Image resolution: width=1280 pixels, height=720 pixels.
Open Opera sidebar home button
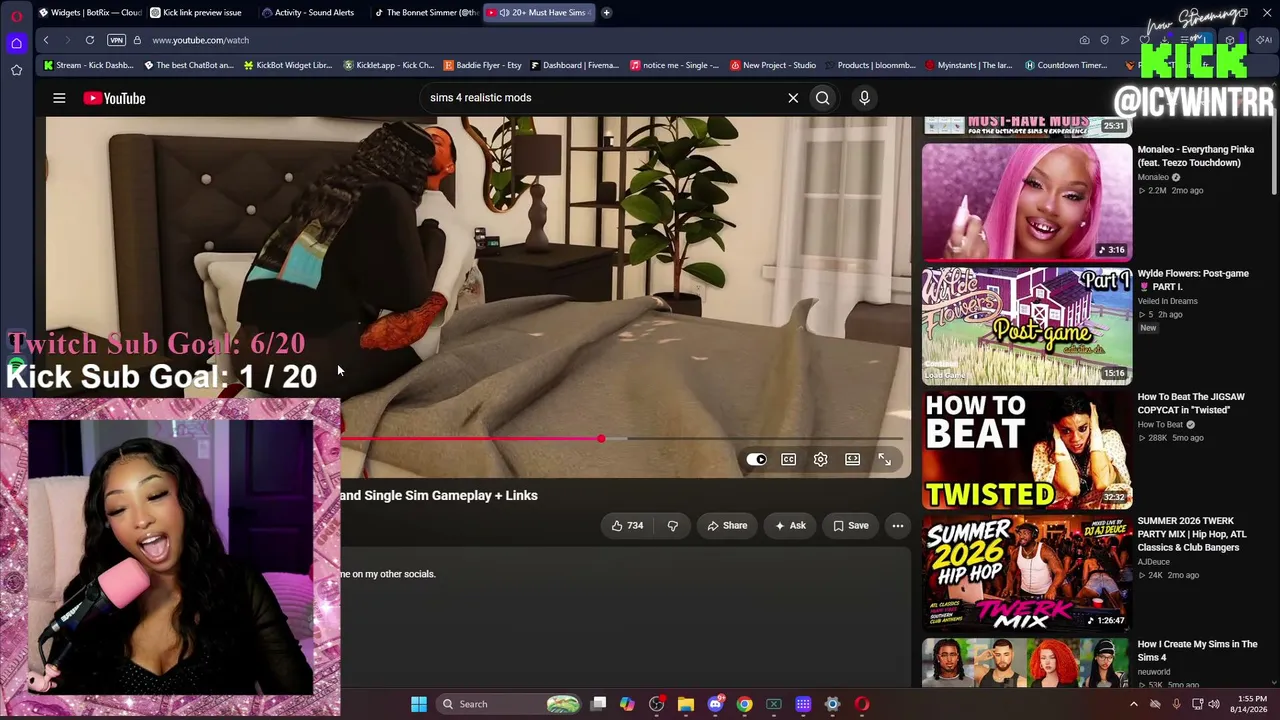point(16,43)
